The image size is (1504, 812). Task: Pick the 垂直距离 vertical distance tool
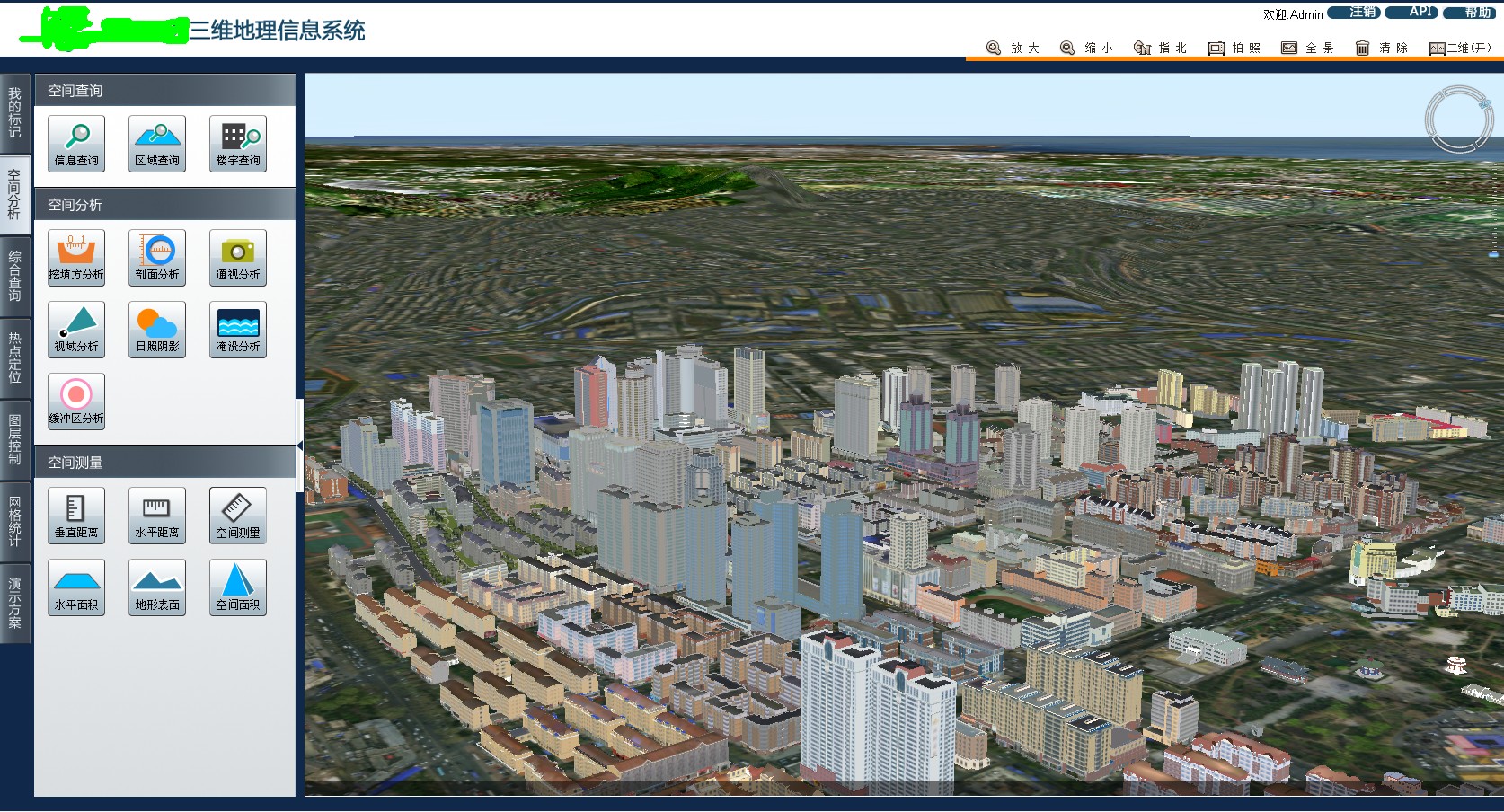point(75,515)
